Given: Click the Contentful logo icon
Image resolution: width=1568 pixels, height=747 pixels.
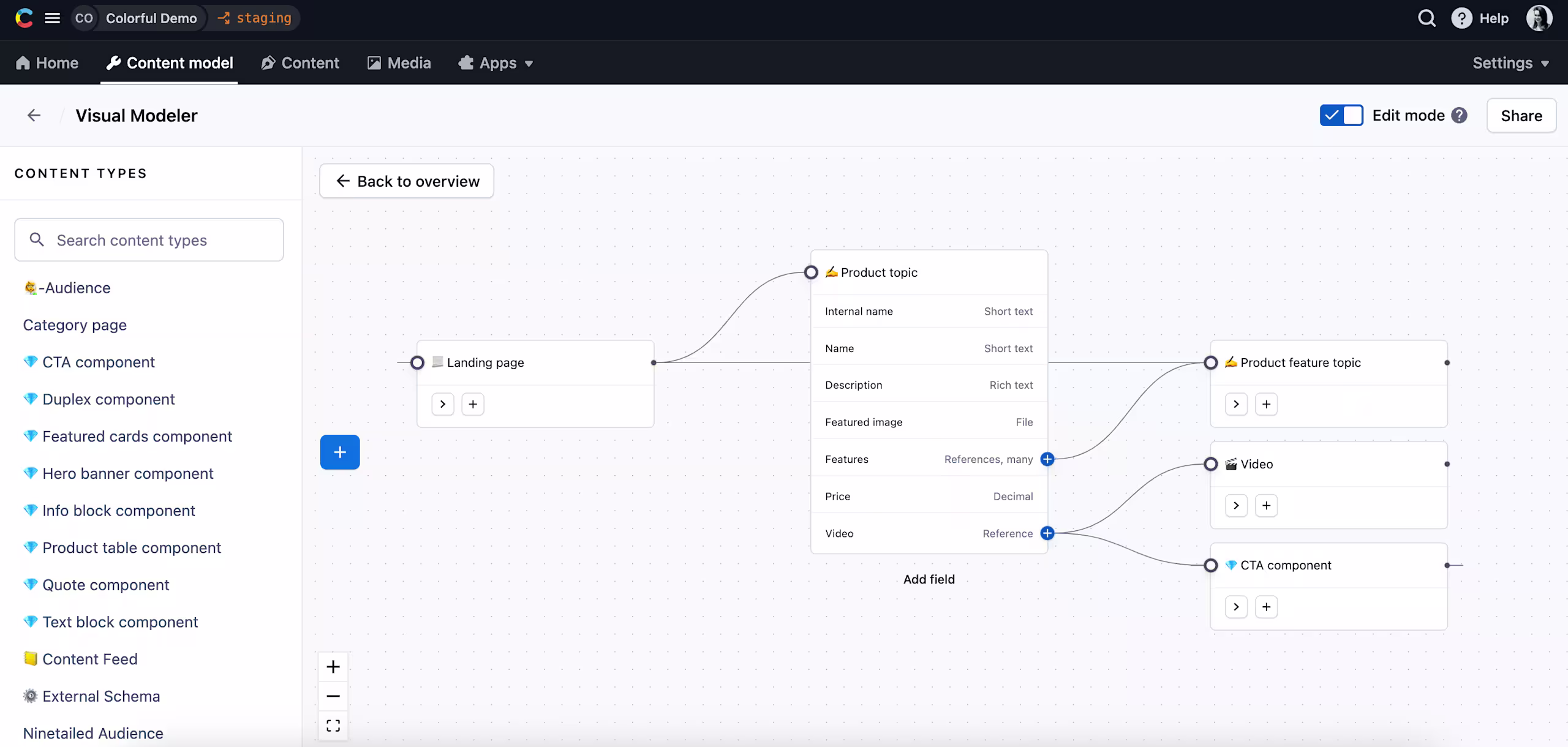Looking at the screenshot, I should (24, 18).
